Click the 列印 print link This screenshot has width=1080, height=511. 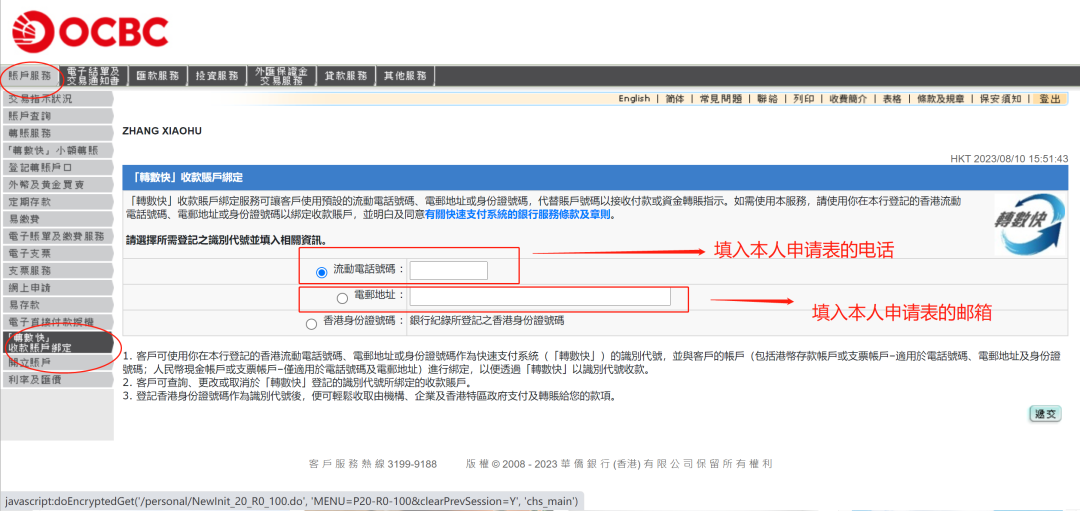coord(803,98)
